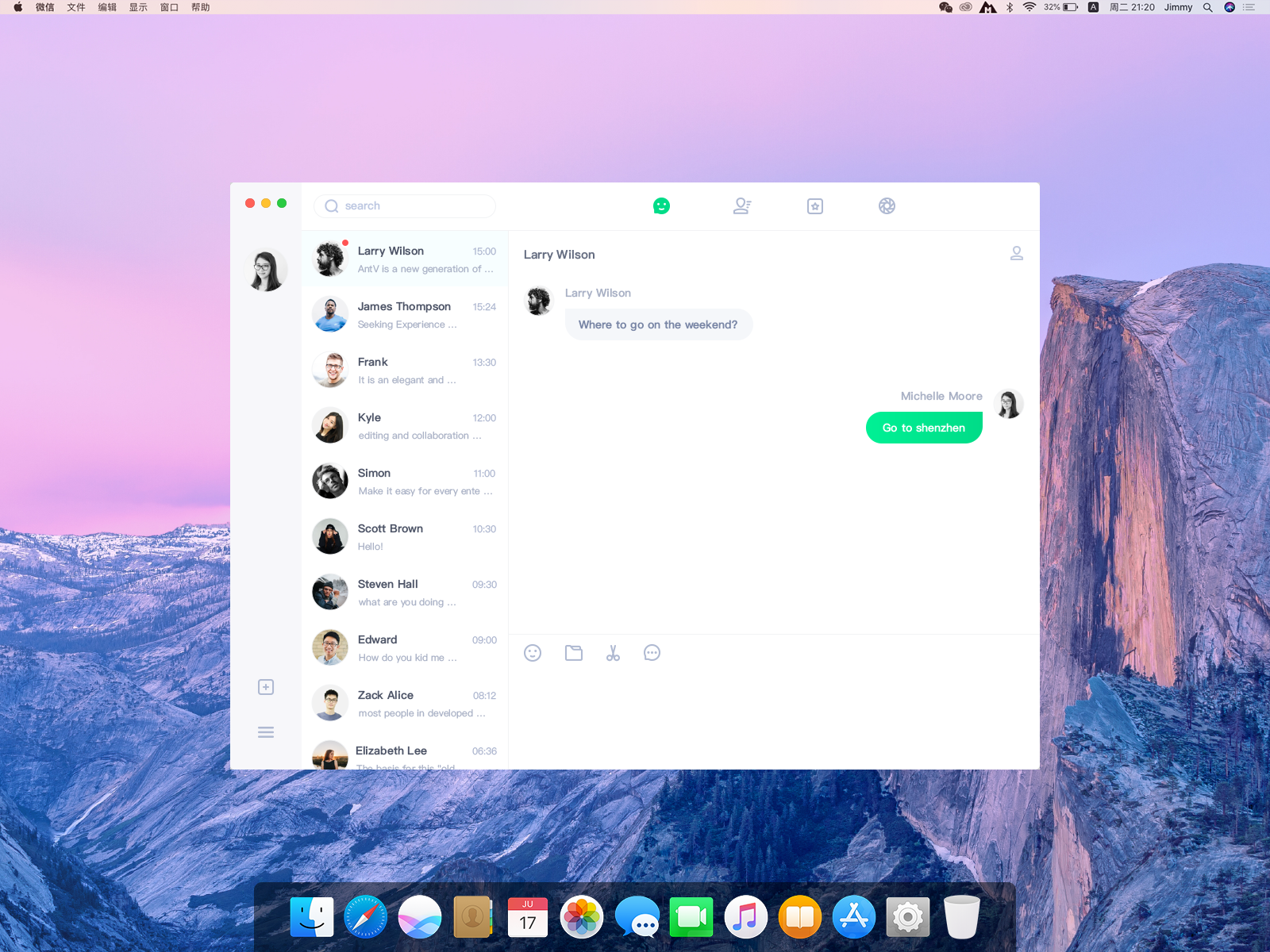Click the Siri icon in the menu bar
The height and width of the screenshot is (952, 1270).
point(1230,7)
